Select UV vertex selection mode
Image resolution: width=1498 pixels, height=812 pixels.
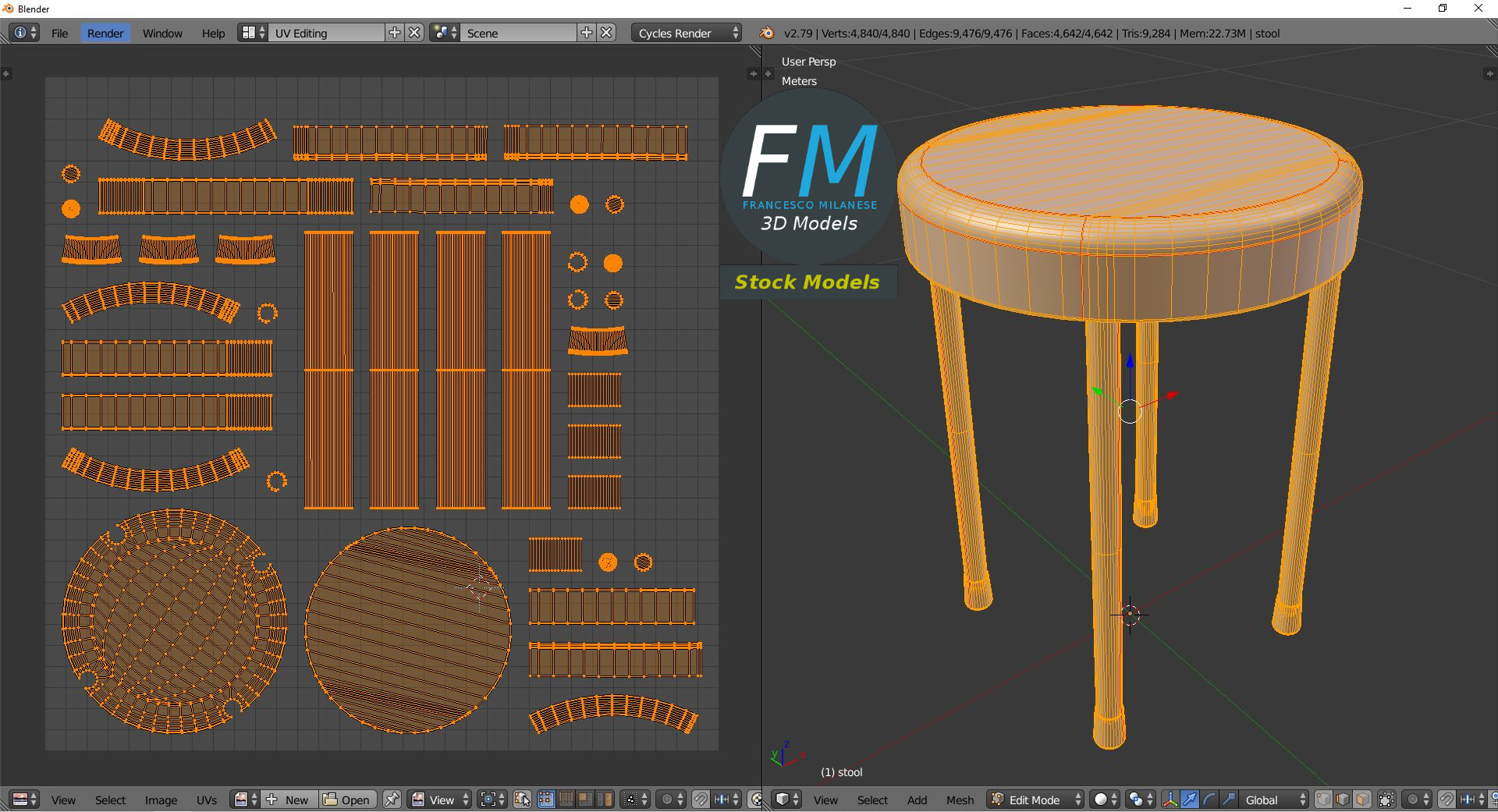pos(546,800)
